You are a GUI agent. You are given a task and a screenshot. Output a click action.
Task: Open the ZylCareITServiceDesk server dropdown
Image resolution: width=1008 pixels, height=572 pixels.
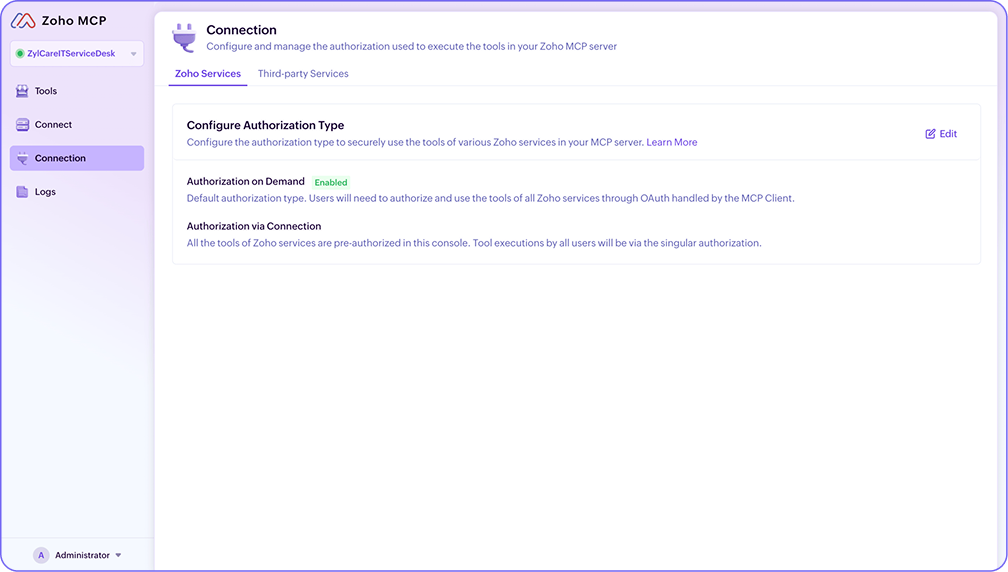76,53
